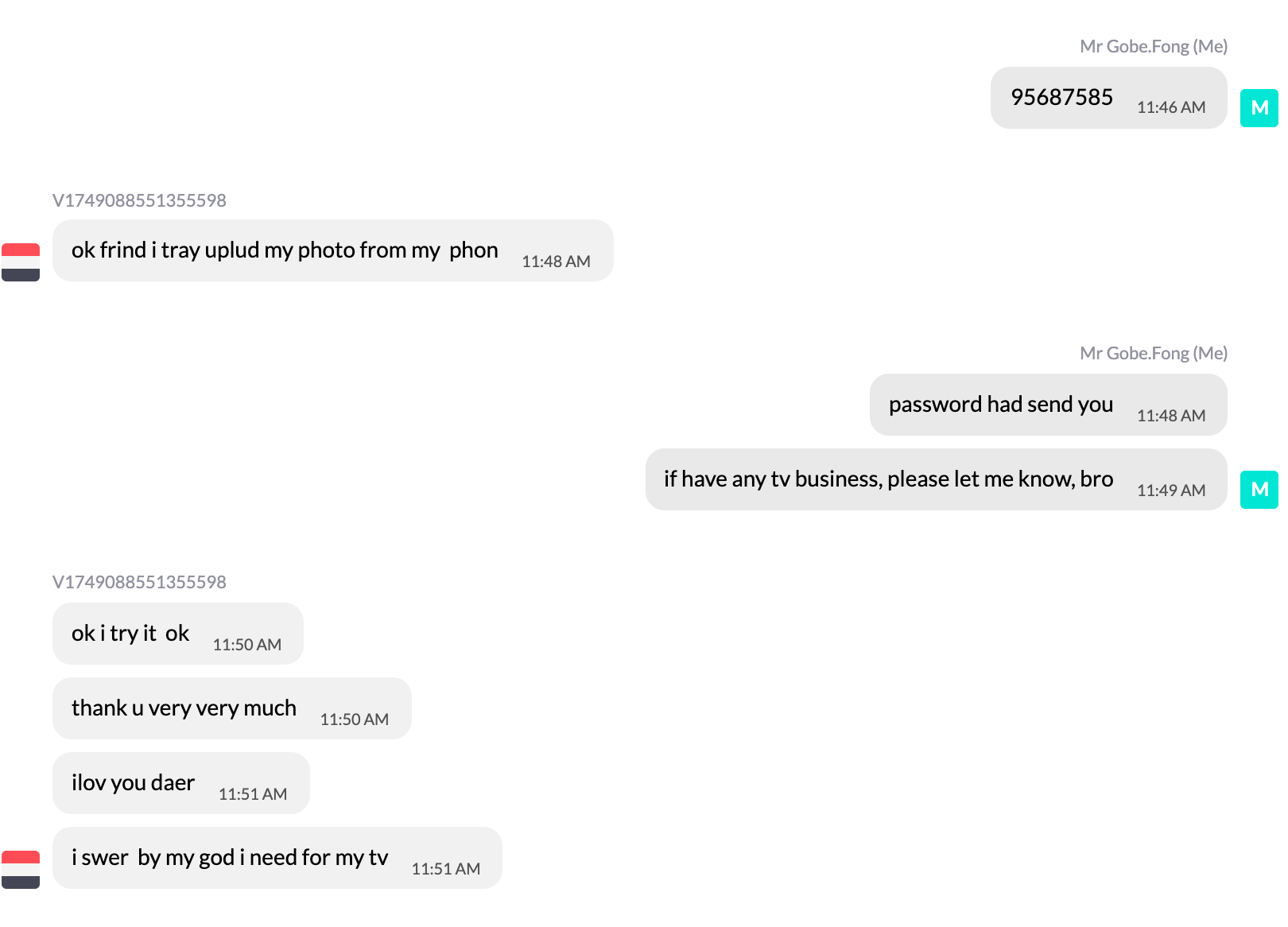Image resolution: width=1288 pixels, height=927 pixels.
Task: Click 'Mr Gobe.Fong (Me)' above the password message
Action: pos(1153,353)
